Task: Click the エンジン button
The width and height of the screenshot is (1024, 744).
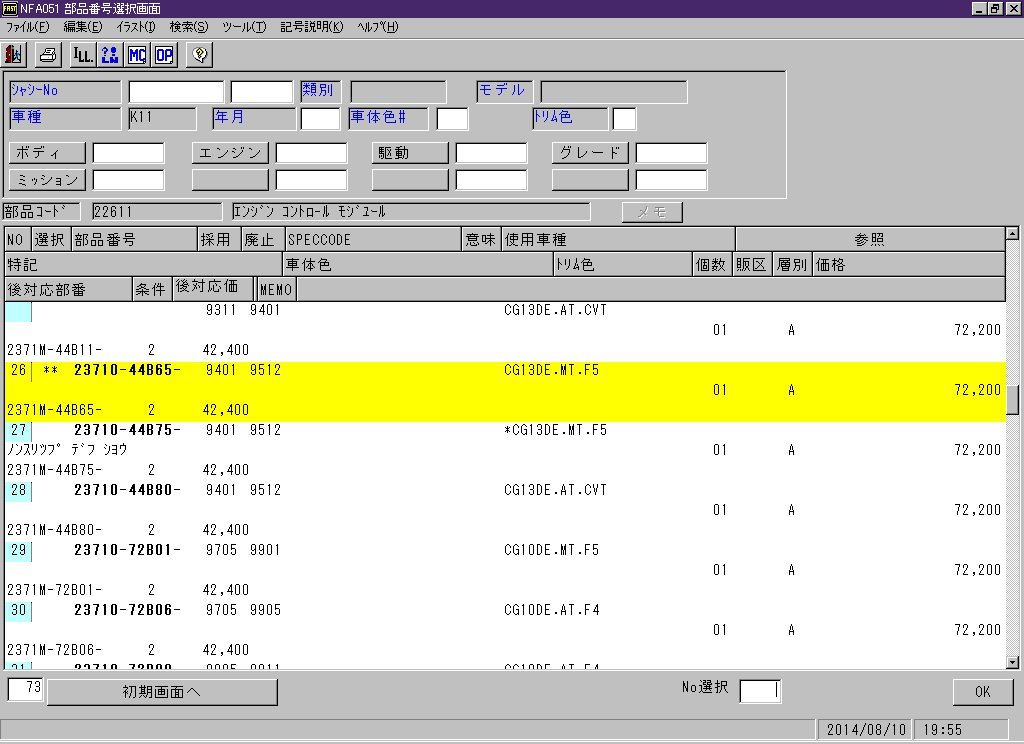Action: coord(230,153)
